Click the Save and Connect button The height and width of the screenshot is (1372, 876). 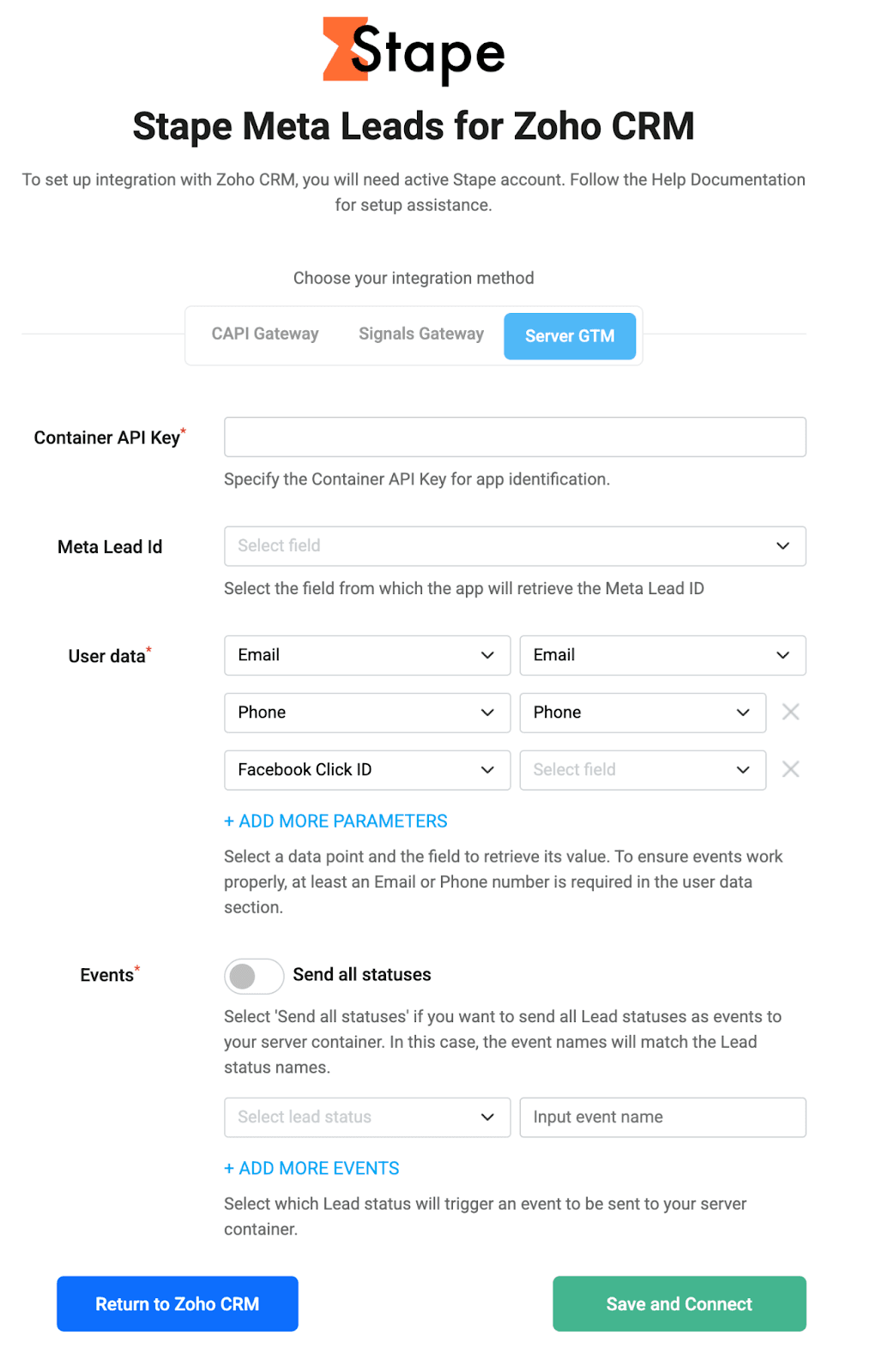(x=679, y=1303)
